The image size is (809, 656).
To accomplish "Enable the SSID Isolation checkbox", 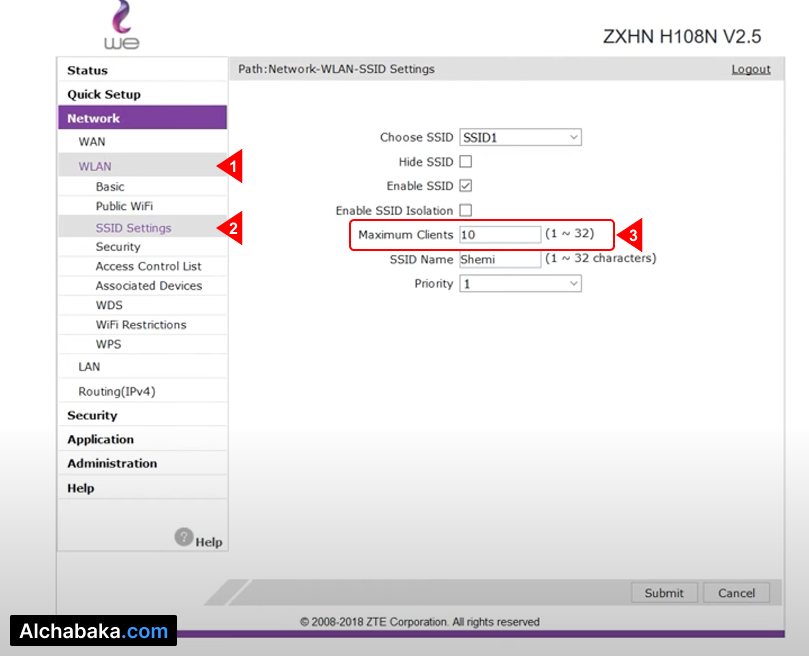I will click(x=465, y=211).
